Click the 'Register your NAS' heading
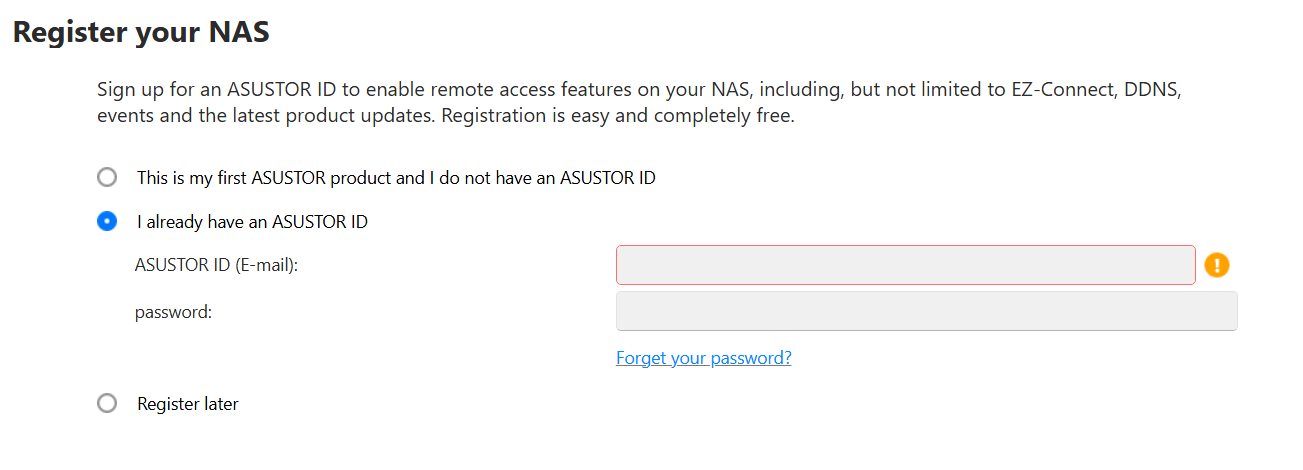This screenshot has width=1303, height=470. tap(141, 32)
